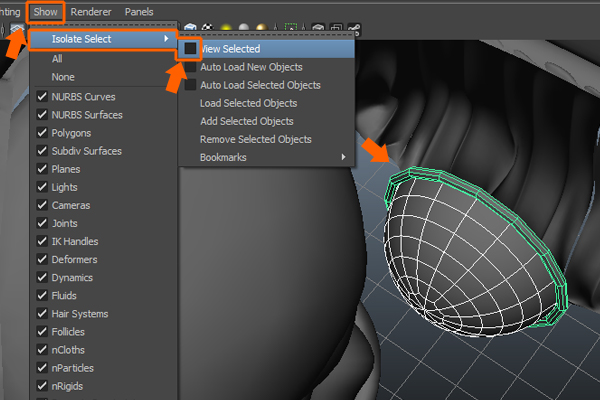This screenshot has width=600, height=400.
Task: Click the blue shaded cube toolbar icon
Action: coord(191,27)
